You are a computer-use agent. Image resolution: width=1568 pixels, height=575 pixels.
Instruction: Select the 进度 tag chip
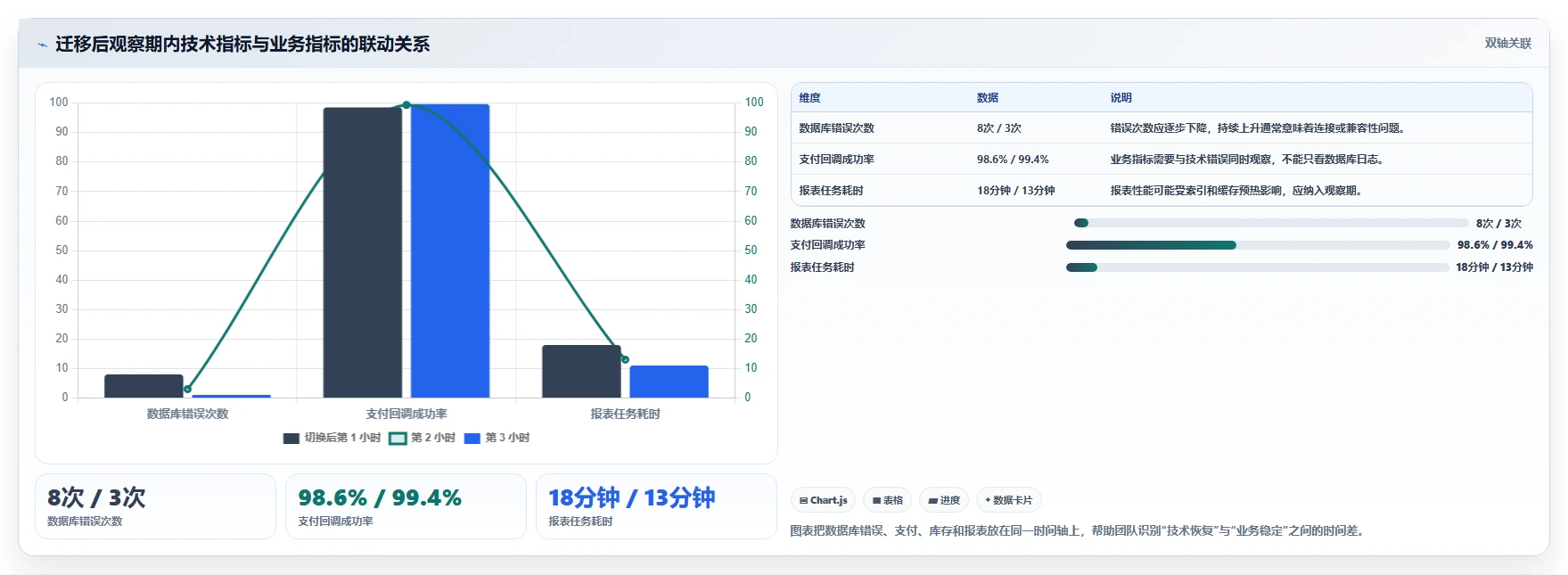944,500
